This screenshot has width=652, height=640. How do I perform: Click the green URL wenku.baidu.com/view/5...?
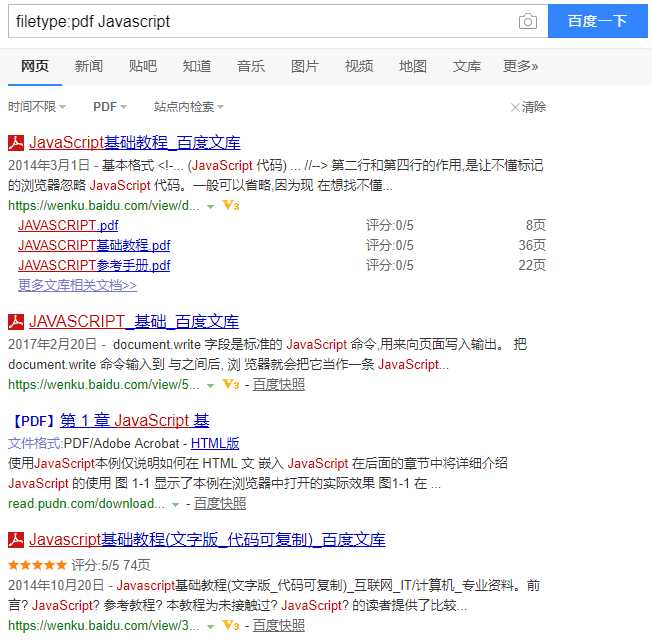pyautogui.click(x=104, y=385)
